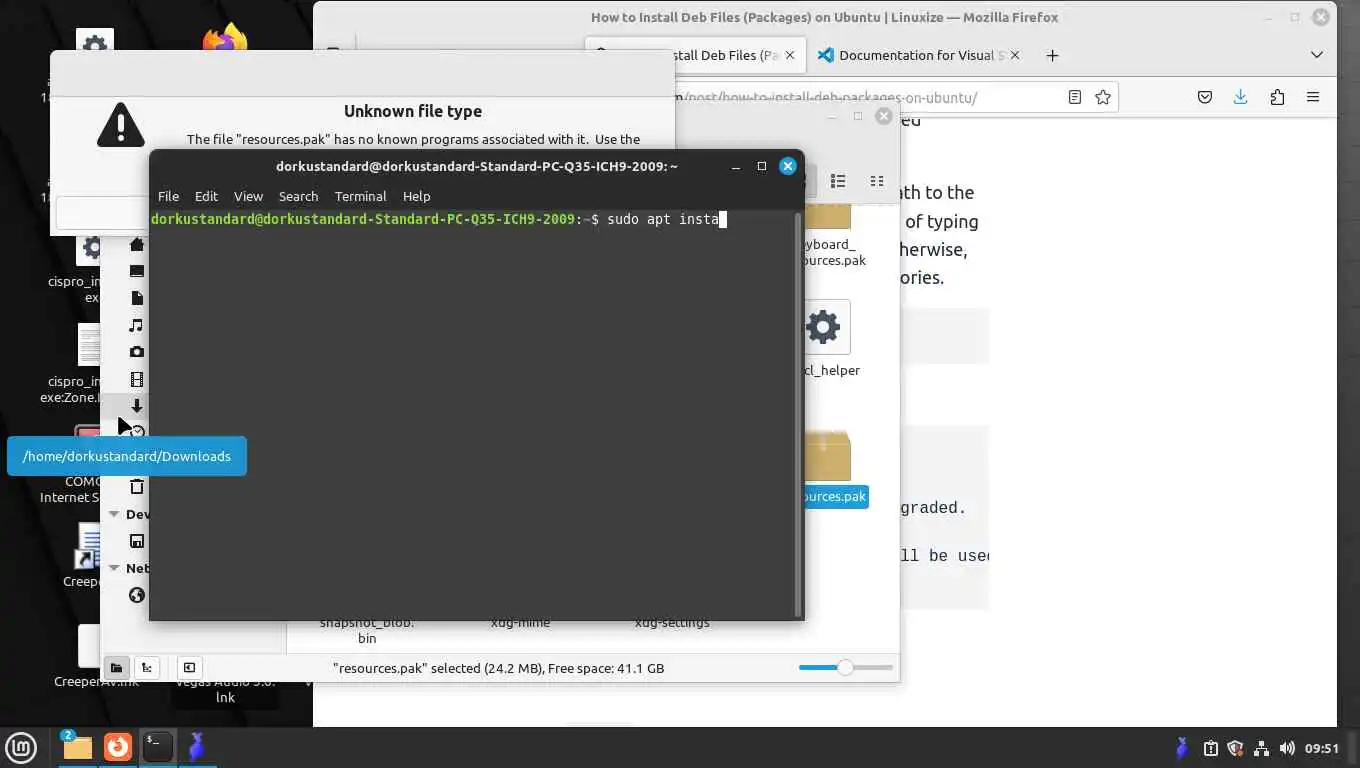Open the Linux Mint start menu
Screen dimensions: 1360x768
21,747
